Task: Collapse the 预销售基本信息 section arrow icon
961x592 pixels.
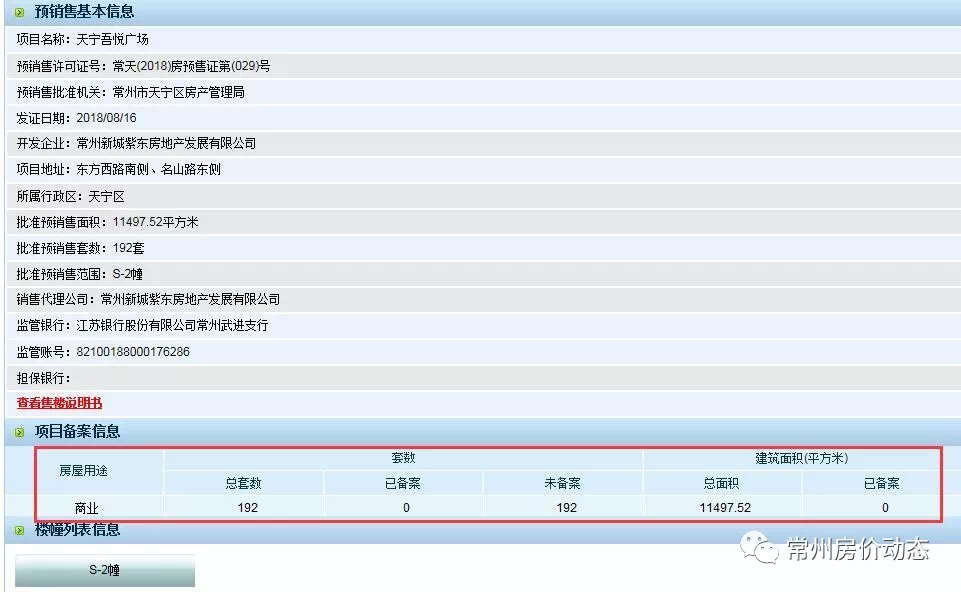Action: coord(20,12)
